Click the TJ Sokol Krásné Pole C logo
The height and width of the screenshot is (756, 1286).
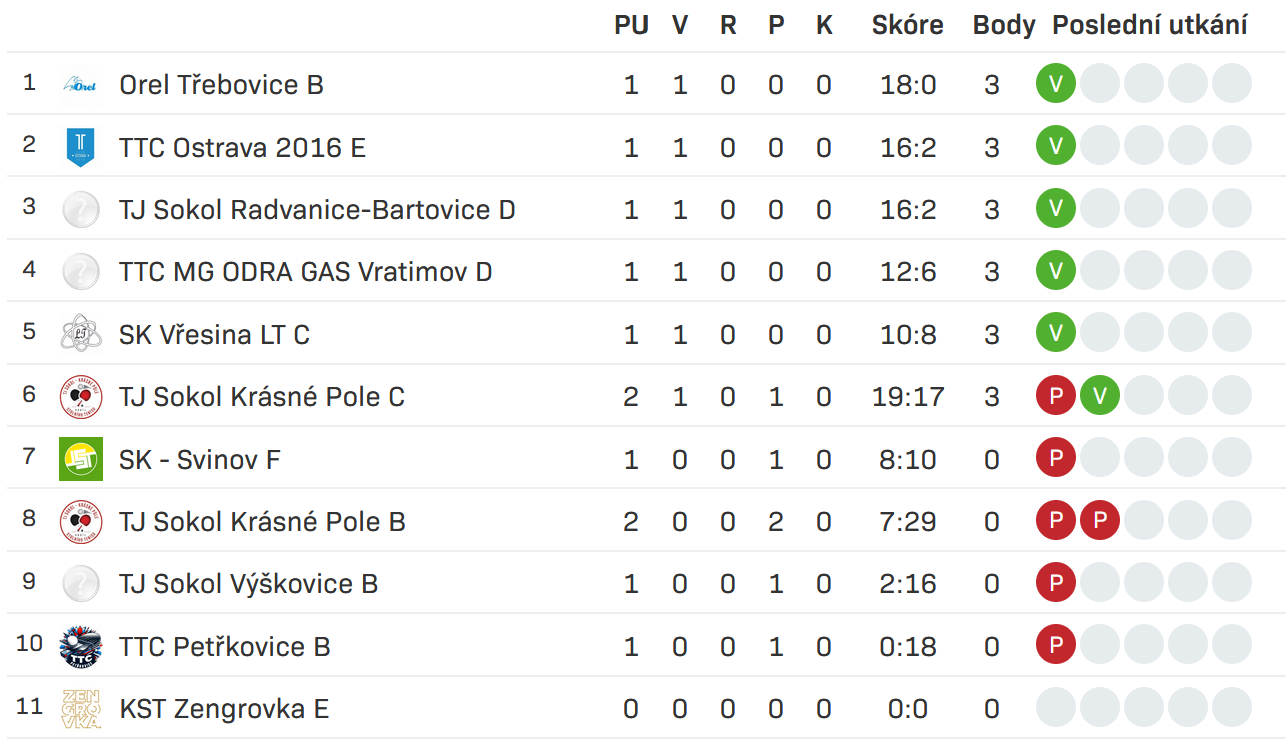tap(80, 397)
